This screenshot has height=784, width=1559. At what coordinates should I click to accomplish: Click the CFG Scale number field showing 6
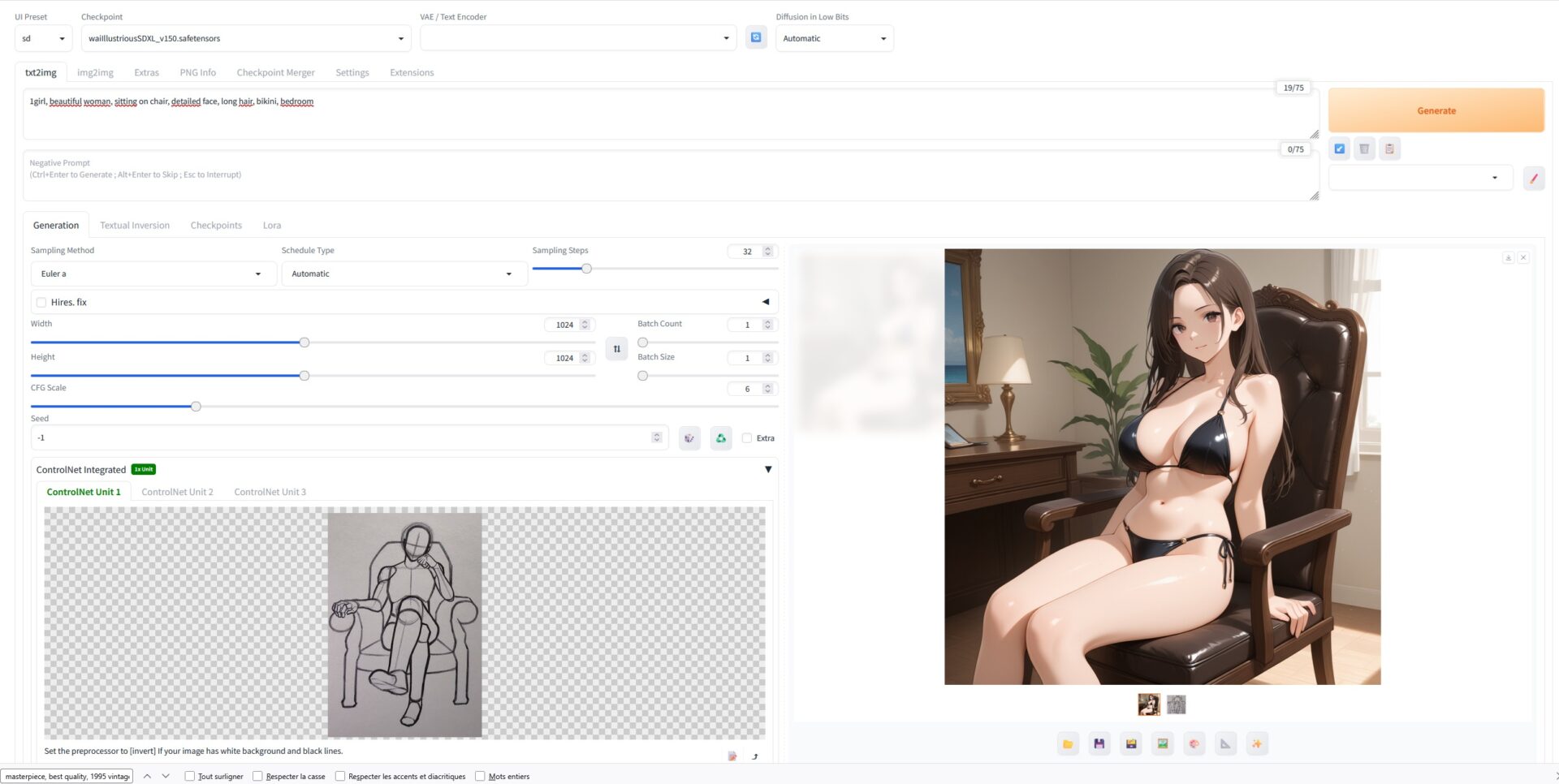[748, 389]
